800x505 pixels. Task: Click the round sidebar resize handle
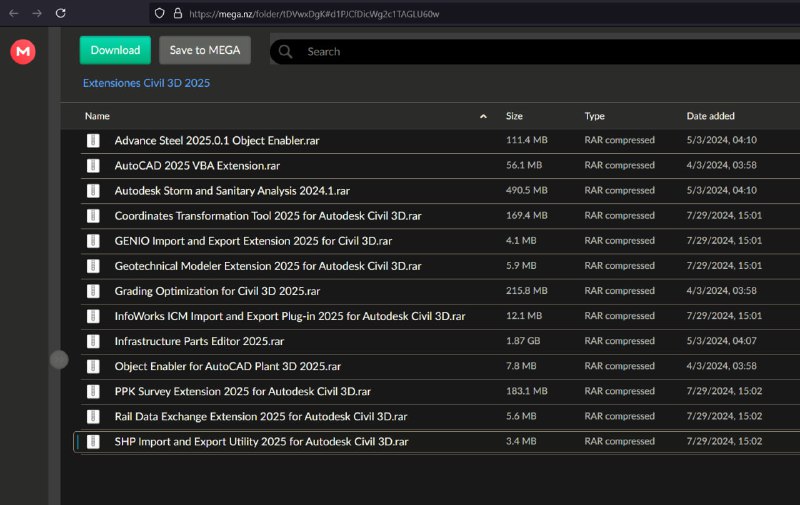[59, 360]
